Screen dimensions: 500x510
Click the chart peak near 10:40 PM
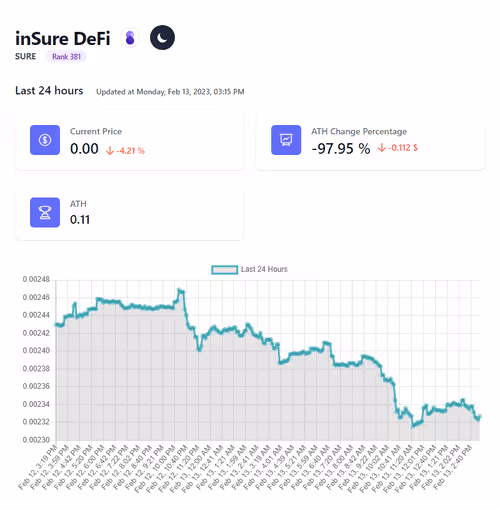point(180,291)
